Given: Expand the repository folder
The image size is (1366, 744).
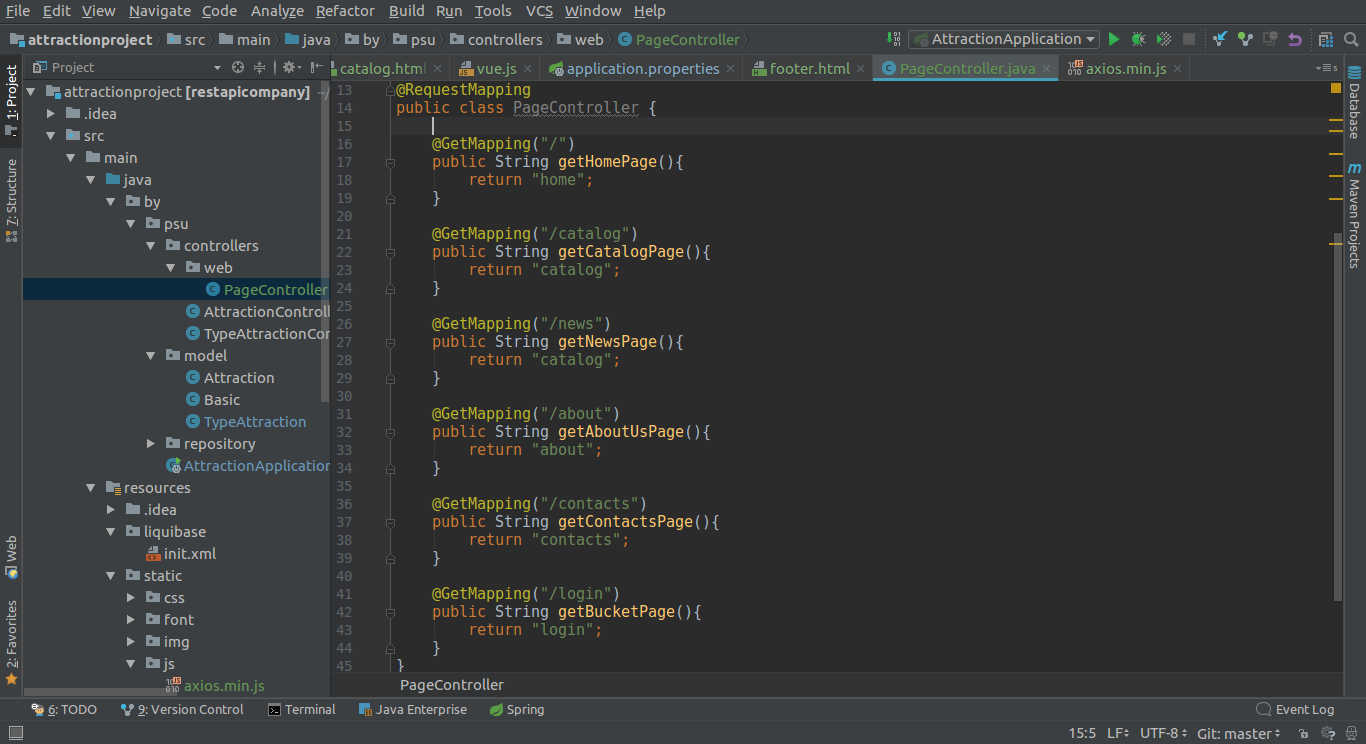Looking at the screenshot, I should (x=151, y=444).
